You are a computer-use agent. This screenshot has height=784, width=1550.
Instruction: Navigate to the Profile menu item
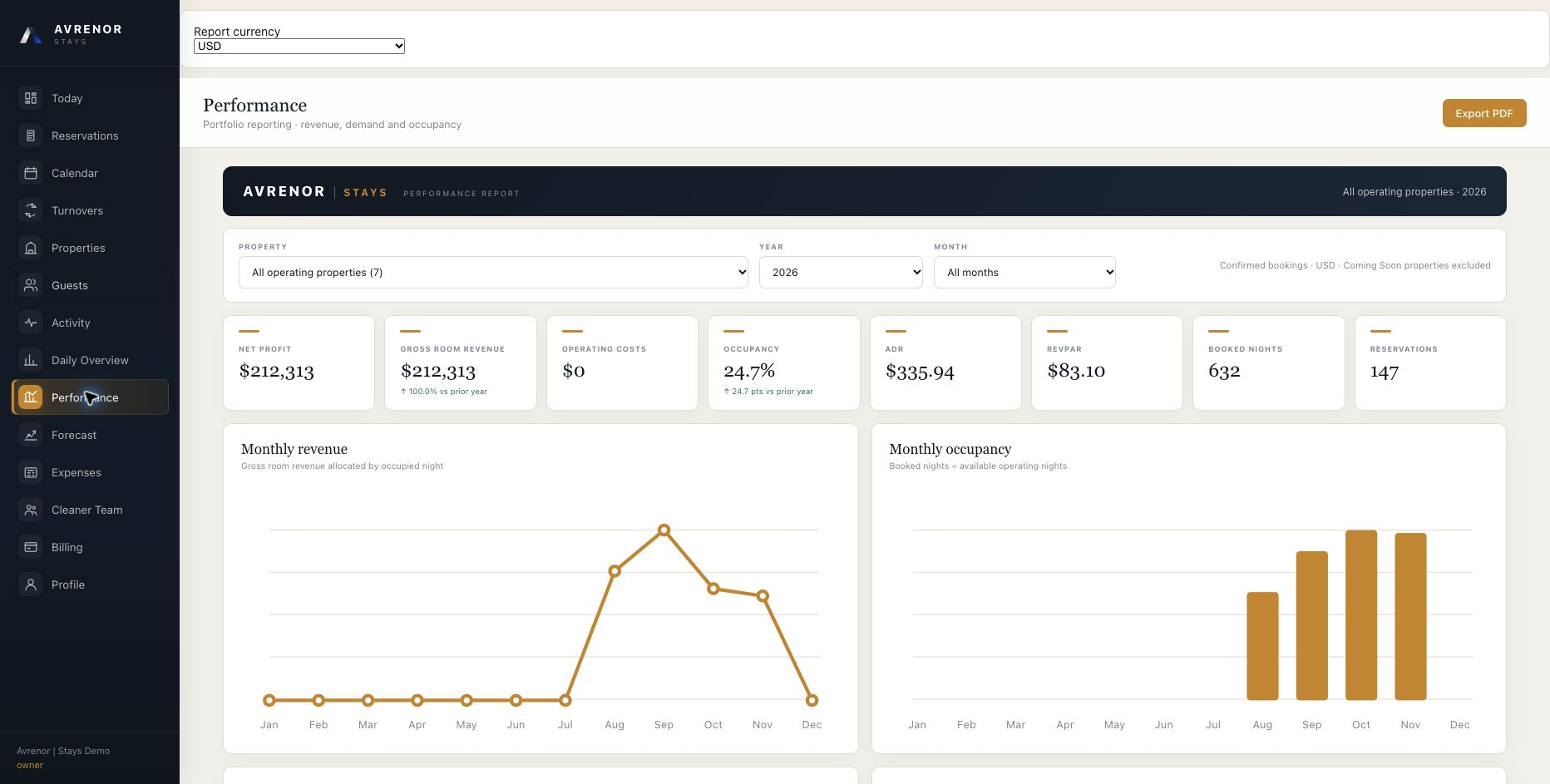(90, 584)
